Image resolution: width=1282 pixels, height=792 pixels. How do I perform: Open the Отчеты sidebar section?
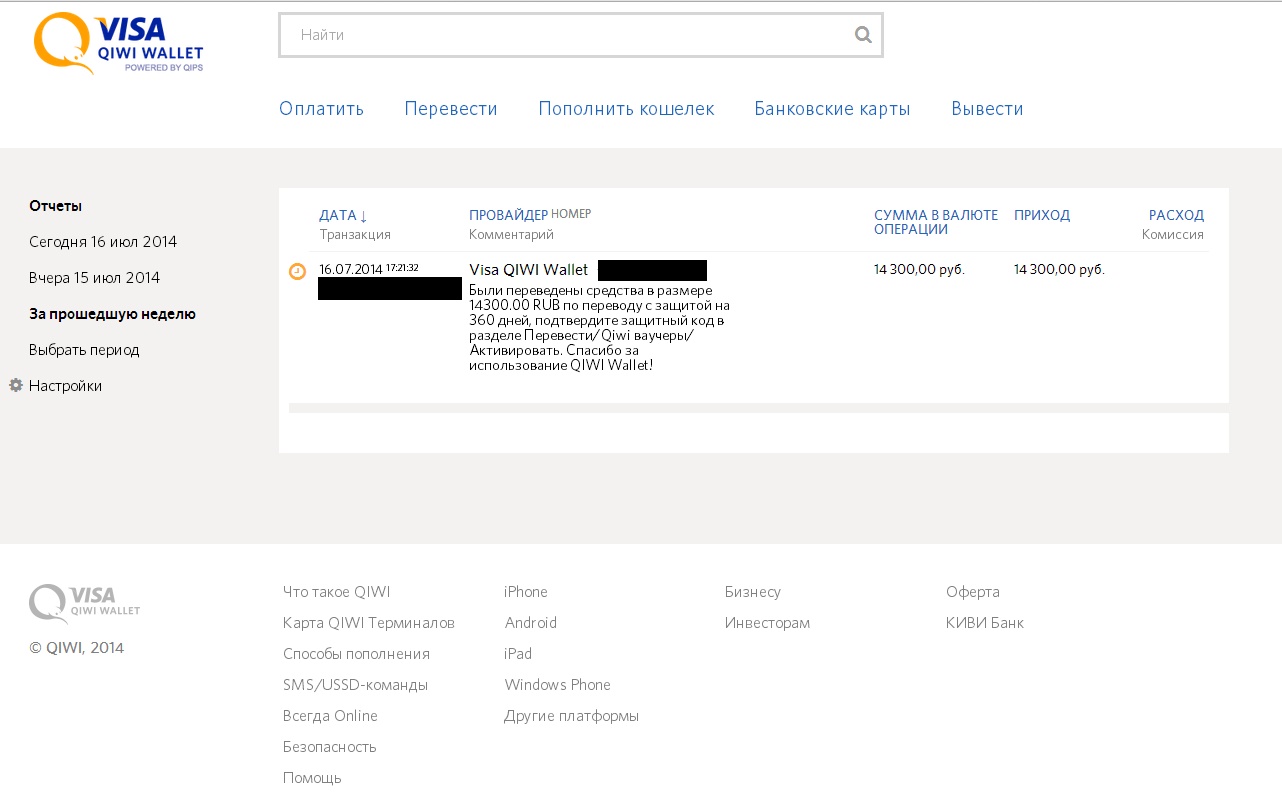coord(55,206)
